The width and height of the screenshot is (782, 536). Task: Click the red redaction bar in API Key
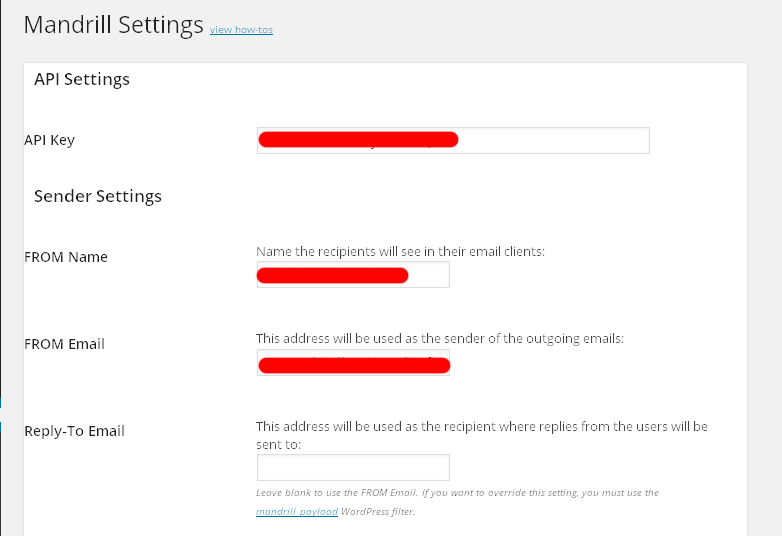tap(358, 140)
